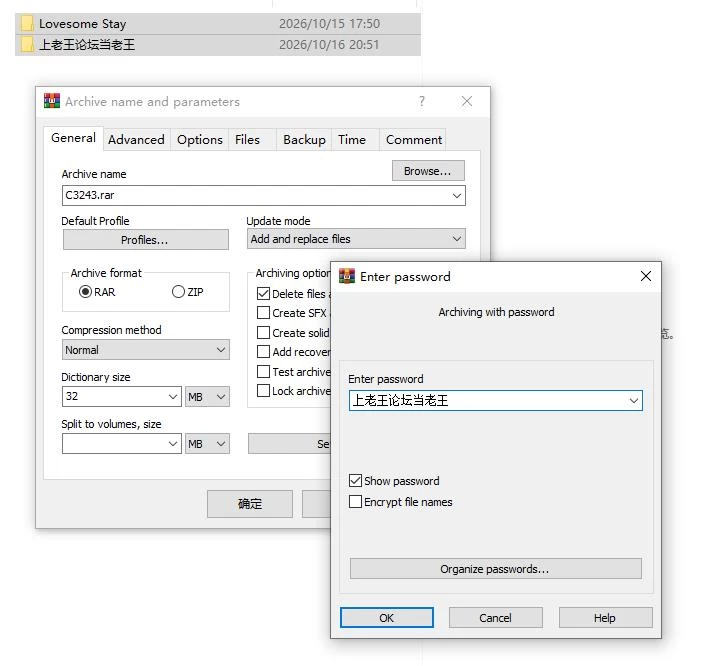Select the 上老王论坛当老王 folder name in list
Viewport: 726px width, 666px height.
pyautogui.click(x=87, y=45)
